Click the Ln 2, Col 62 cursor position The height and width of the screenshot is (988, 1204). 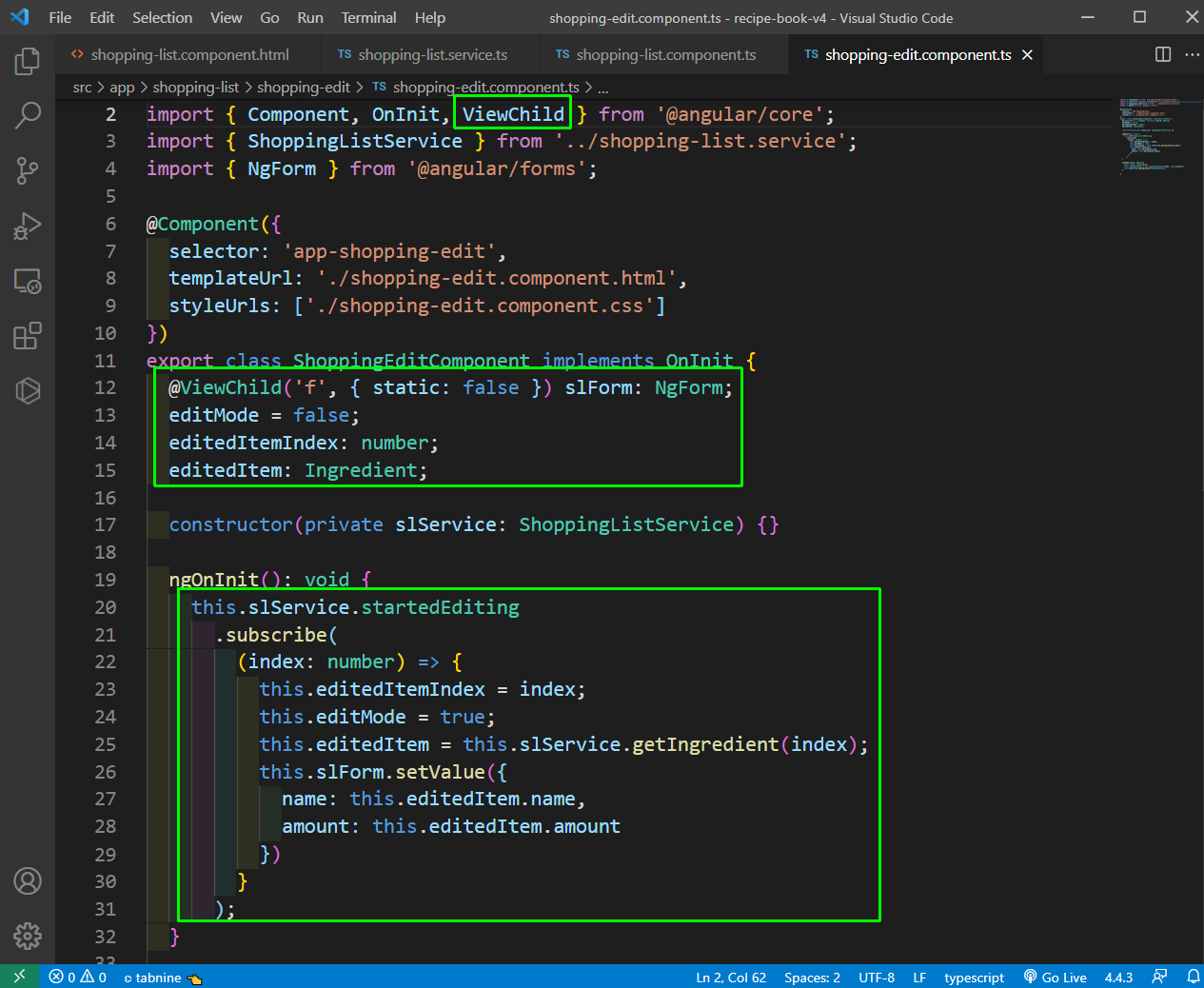(x=730, y=977)
